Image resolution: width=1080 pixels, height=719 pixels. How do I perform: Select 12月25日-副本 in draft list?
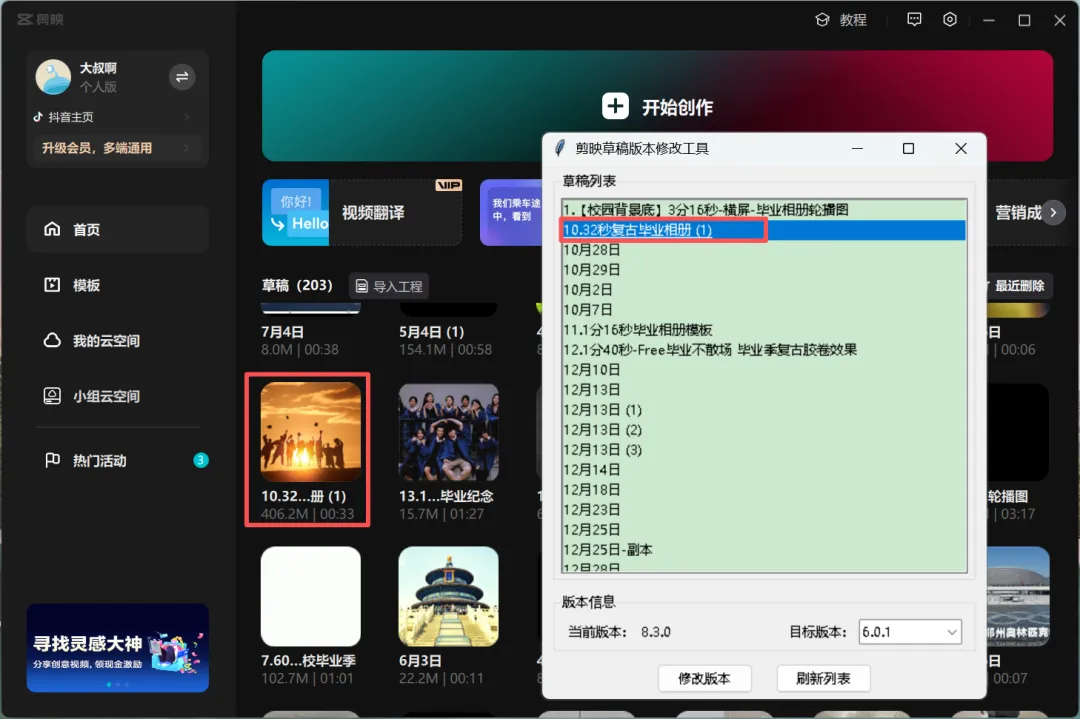pos(764,550)
